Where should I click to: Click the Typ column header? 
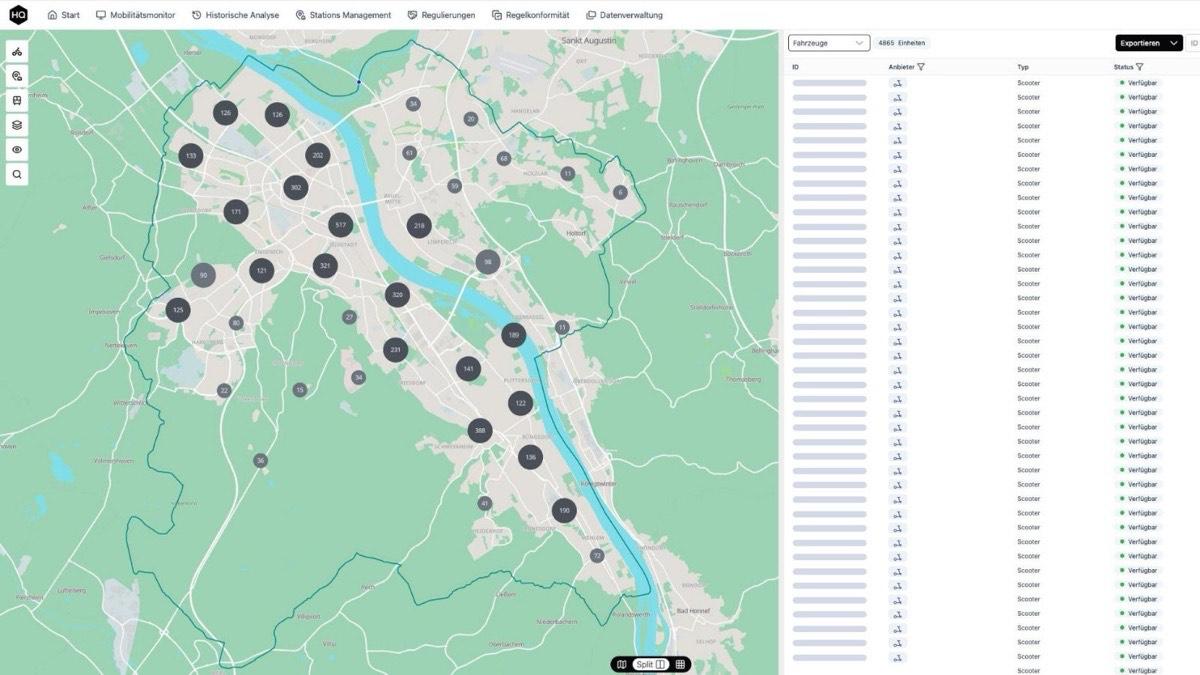(1023, 67)
